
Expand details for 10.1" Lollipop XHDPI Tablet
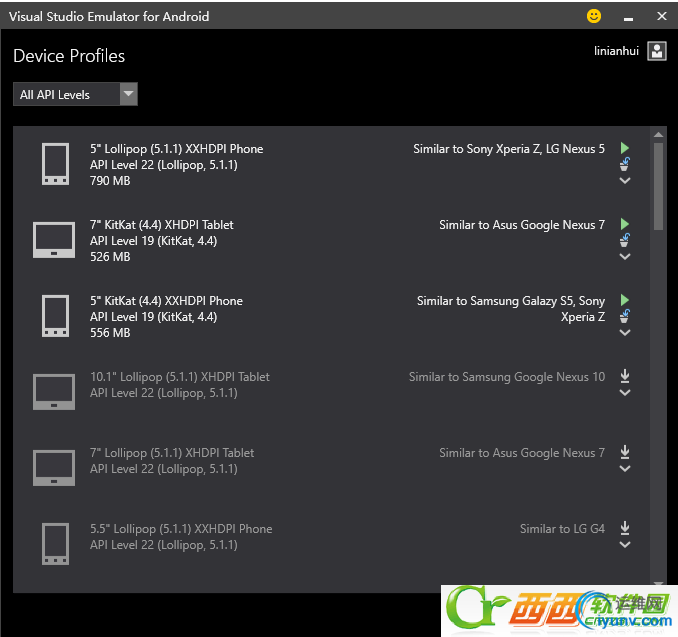pos(624,393)
